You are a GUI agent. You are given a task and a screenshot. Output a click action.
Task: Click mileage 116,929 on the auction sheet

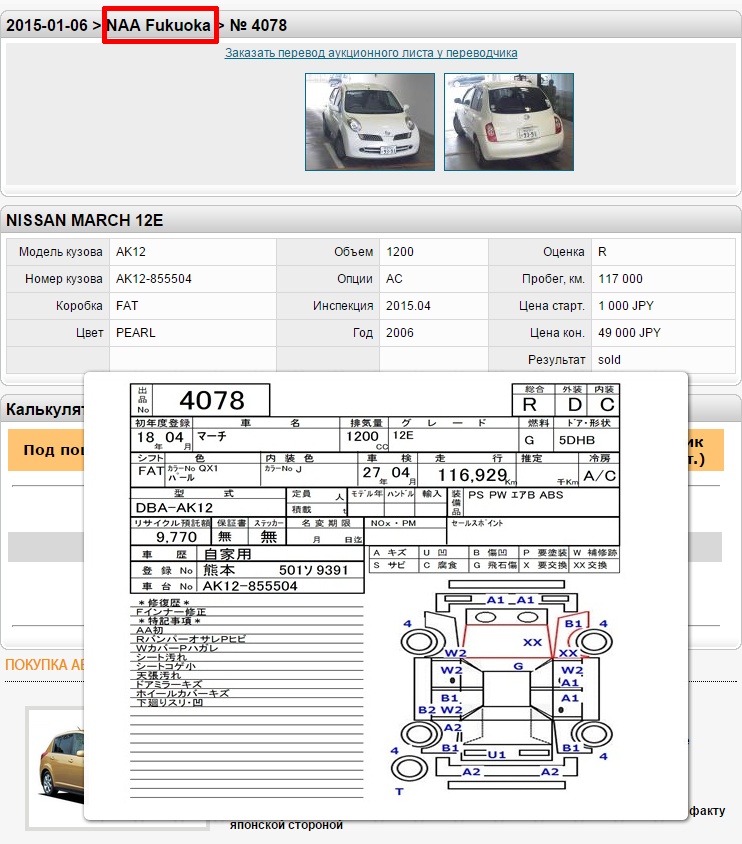472,475
